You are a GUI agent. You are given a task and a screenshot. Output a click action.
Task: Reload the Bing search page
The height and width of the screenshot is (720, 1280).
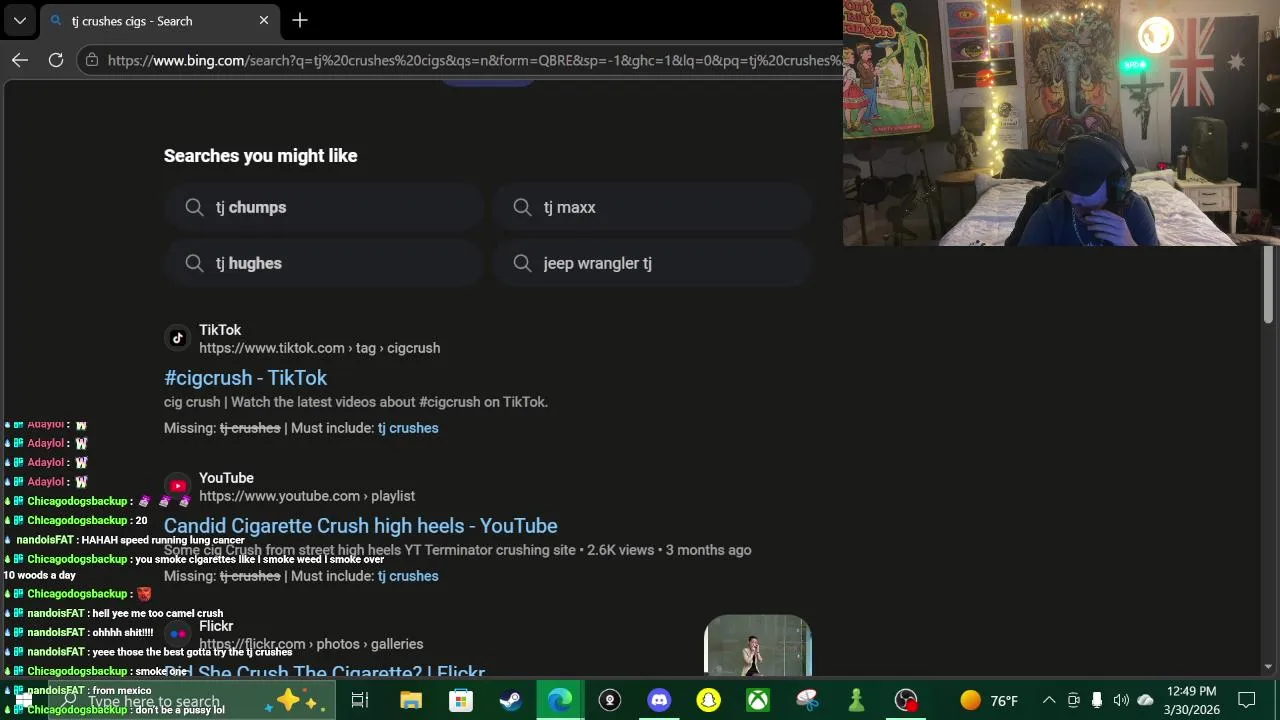[56, 60]
